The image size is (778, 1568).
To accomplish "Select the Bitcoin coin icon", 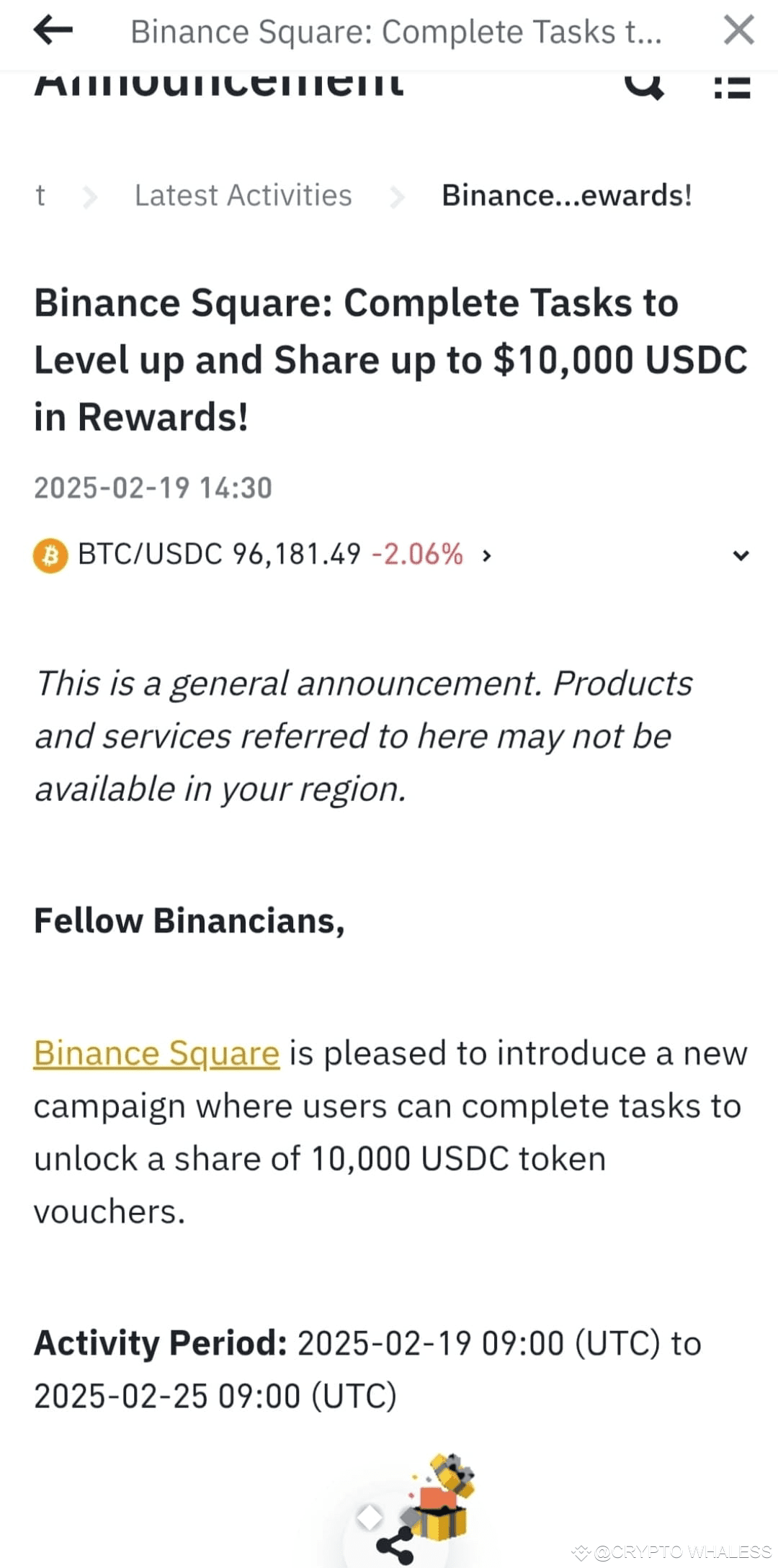I will pos(51,554).
